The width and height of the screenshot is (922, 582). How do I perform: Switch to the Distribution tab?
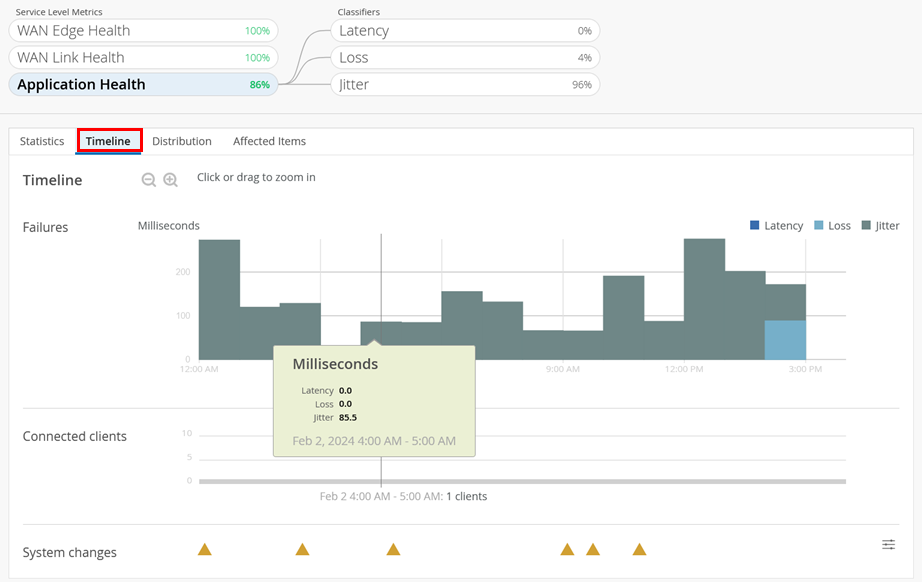pos(181,141)
